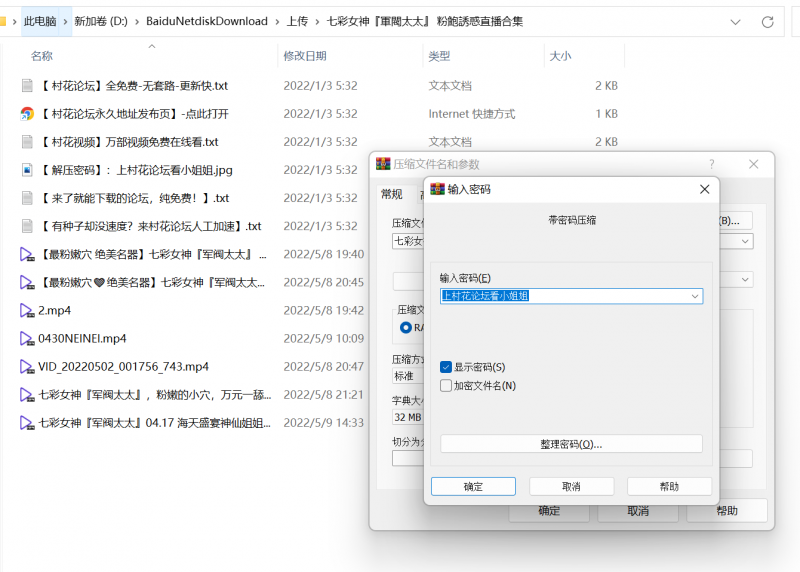Image resolution: width=800 pixels, height=572 pixels.
Task: Click the question mark help icon in title bar
Action: (712, 163)
